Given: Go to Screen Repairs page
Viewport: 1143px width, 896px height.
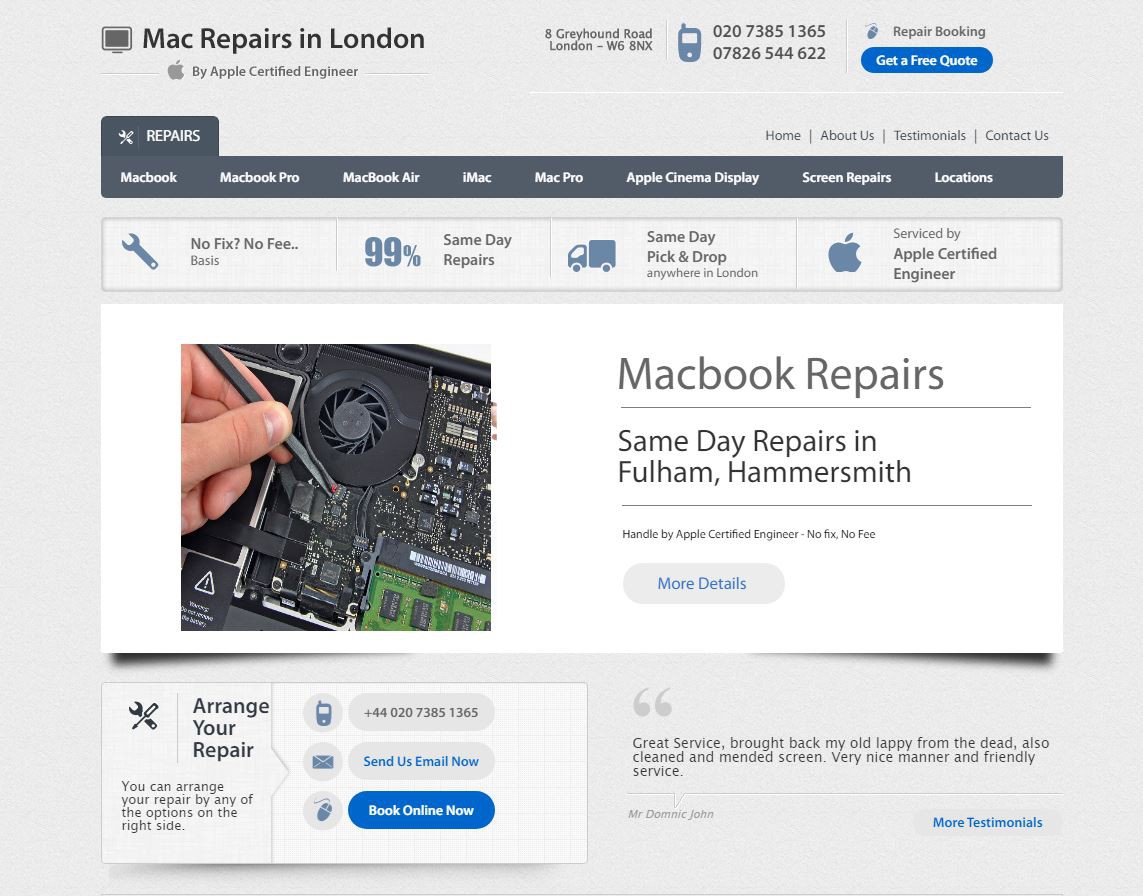Looking at the screenshot, I should click(x=846, y=177).
